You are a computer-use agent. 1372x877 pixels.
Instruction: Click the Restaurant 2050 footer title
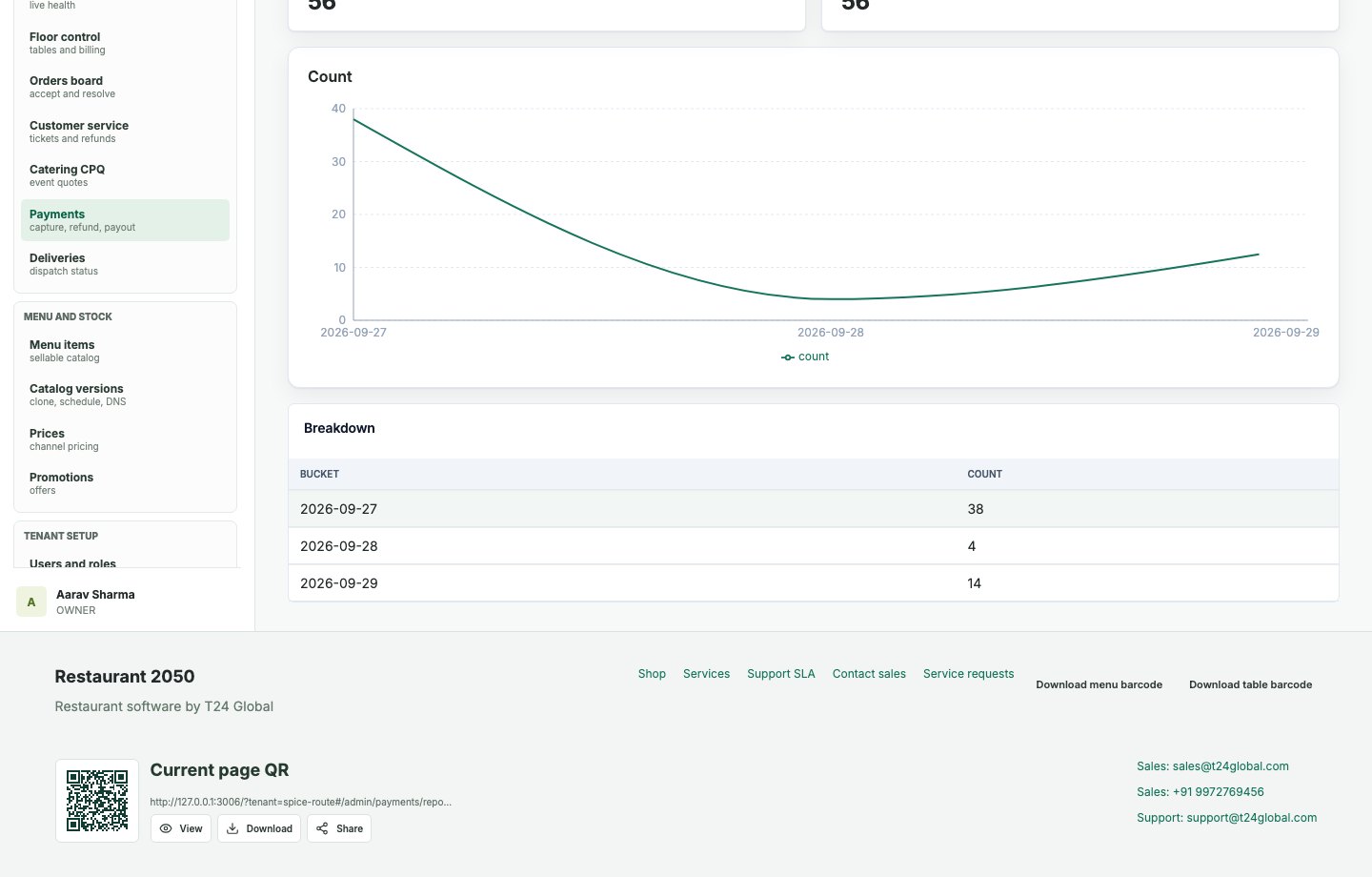(125, 677)
